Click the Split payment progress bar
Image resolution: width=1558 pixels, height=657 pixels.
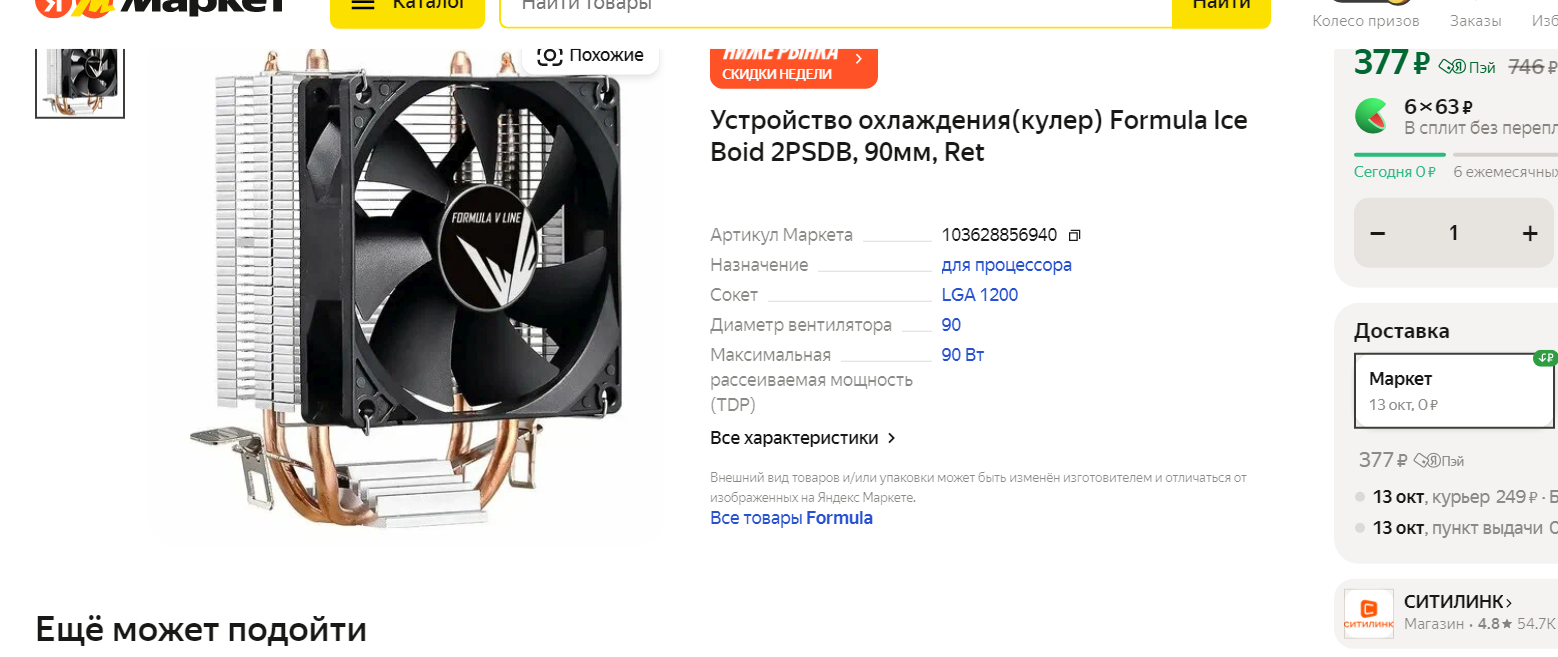pyautogui.click(x=1455, y=155)
